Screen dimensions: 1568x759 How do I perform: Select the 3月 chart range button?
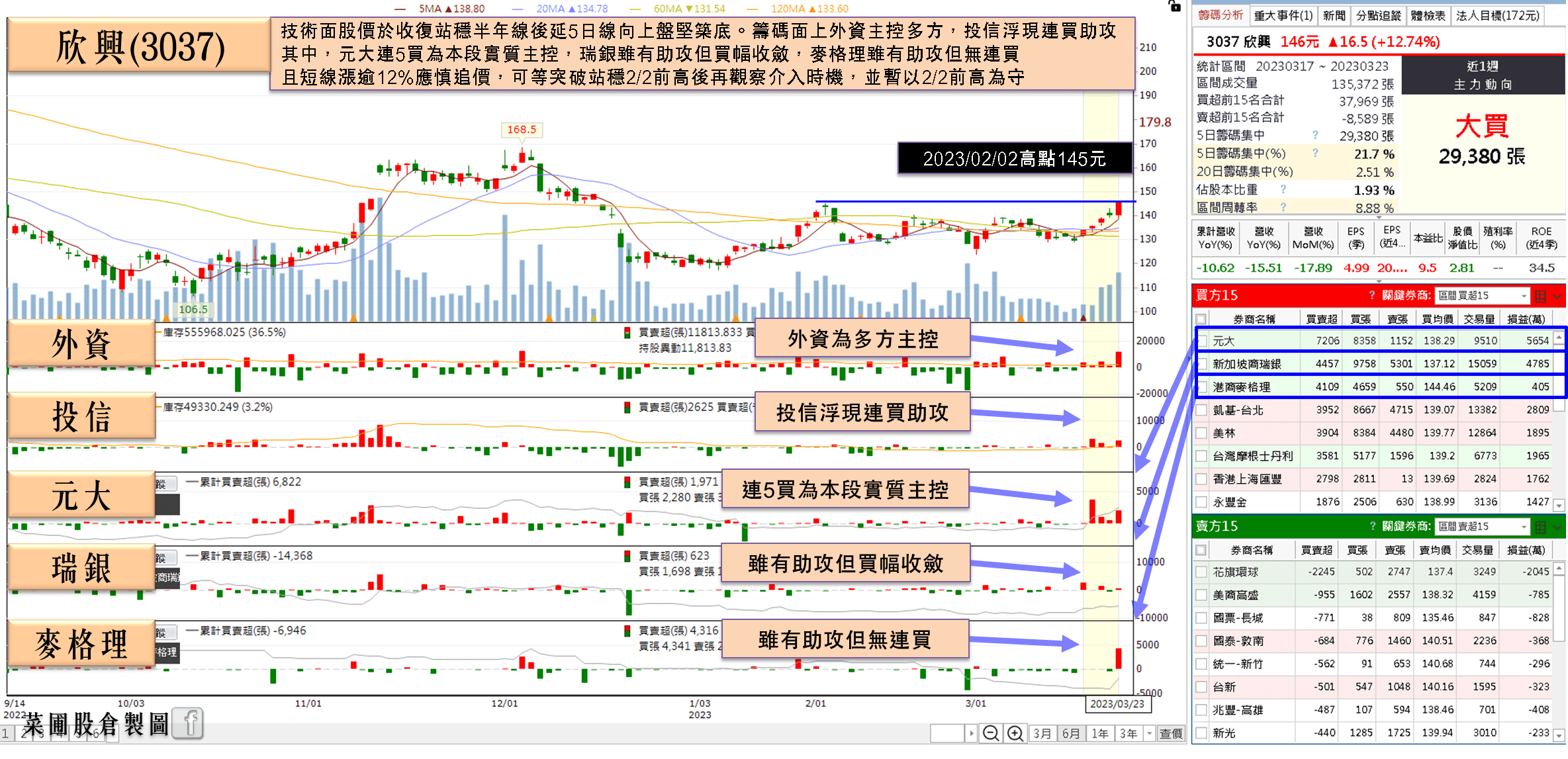pos(1042,733)
